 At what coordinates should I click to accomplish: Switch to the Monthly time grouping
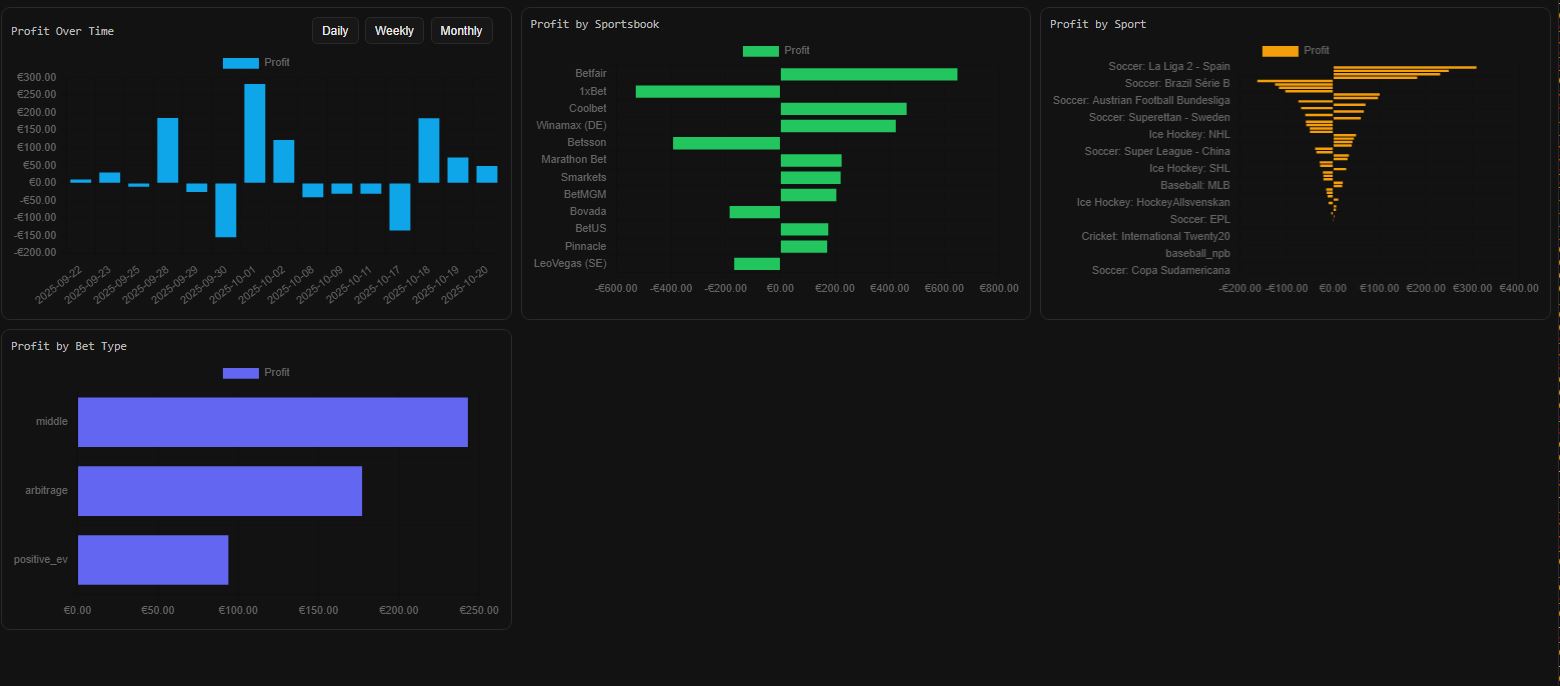pyautogui.click(x=461, y=31)
